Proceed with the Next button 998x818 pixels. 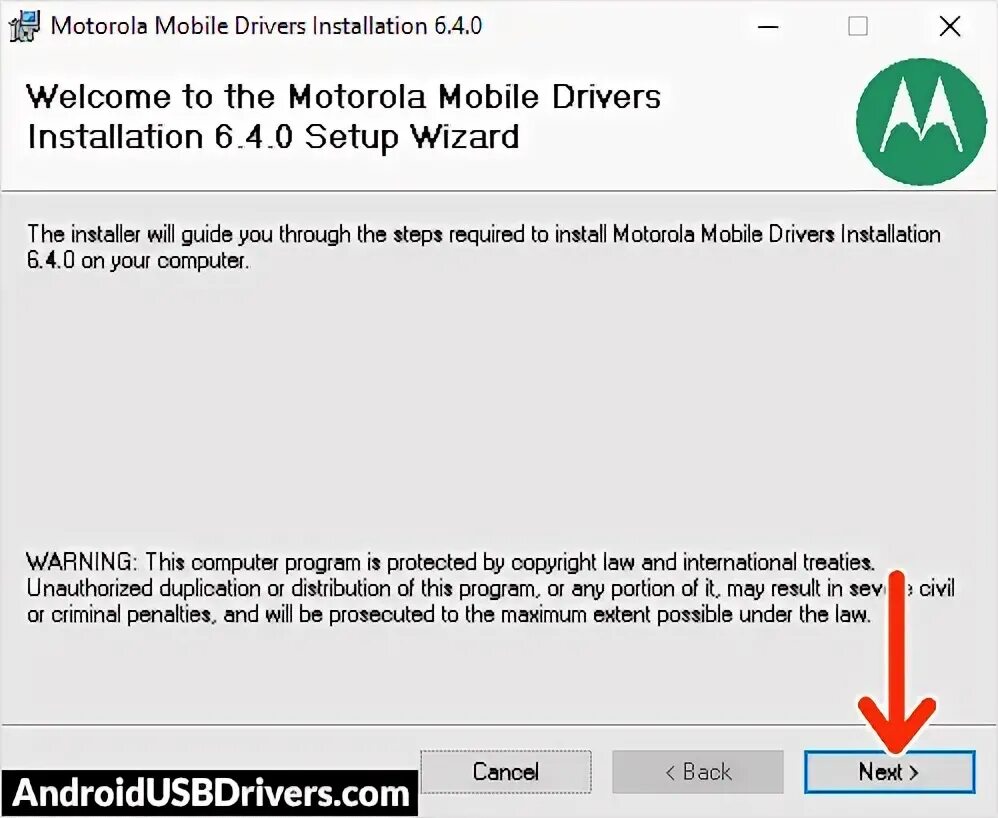click(x=889, y=772)
